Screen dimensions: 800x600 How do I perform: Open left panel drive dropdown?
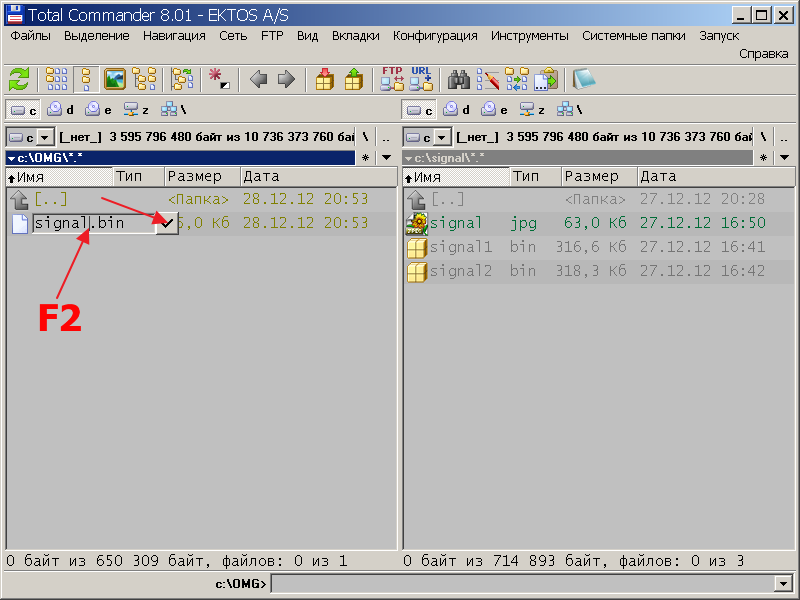[x=45, y=137]
